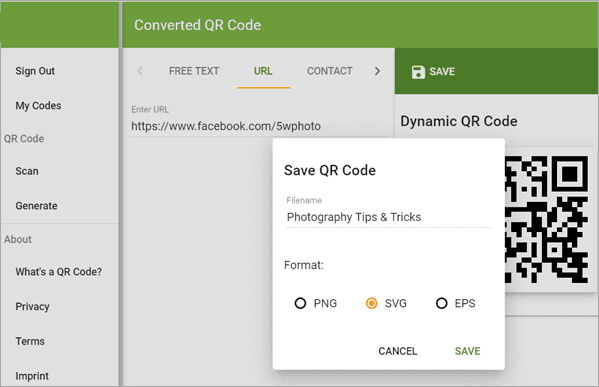
Task: Select the SVG format radio button
Action: click(371, 303)
